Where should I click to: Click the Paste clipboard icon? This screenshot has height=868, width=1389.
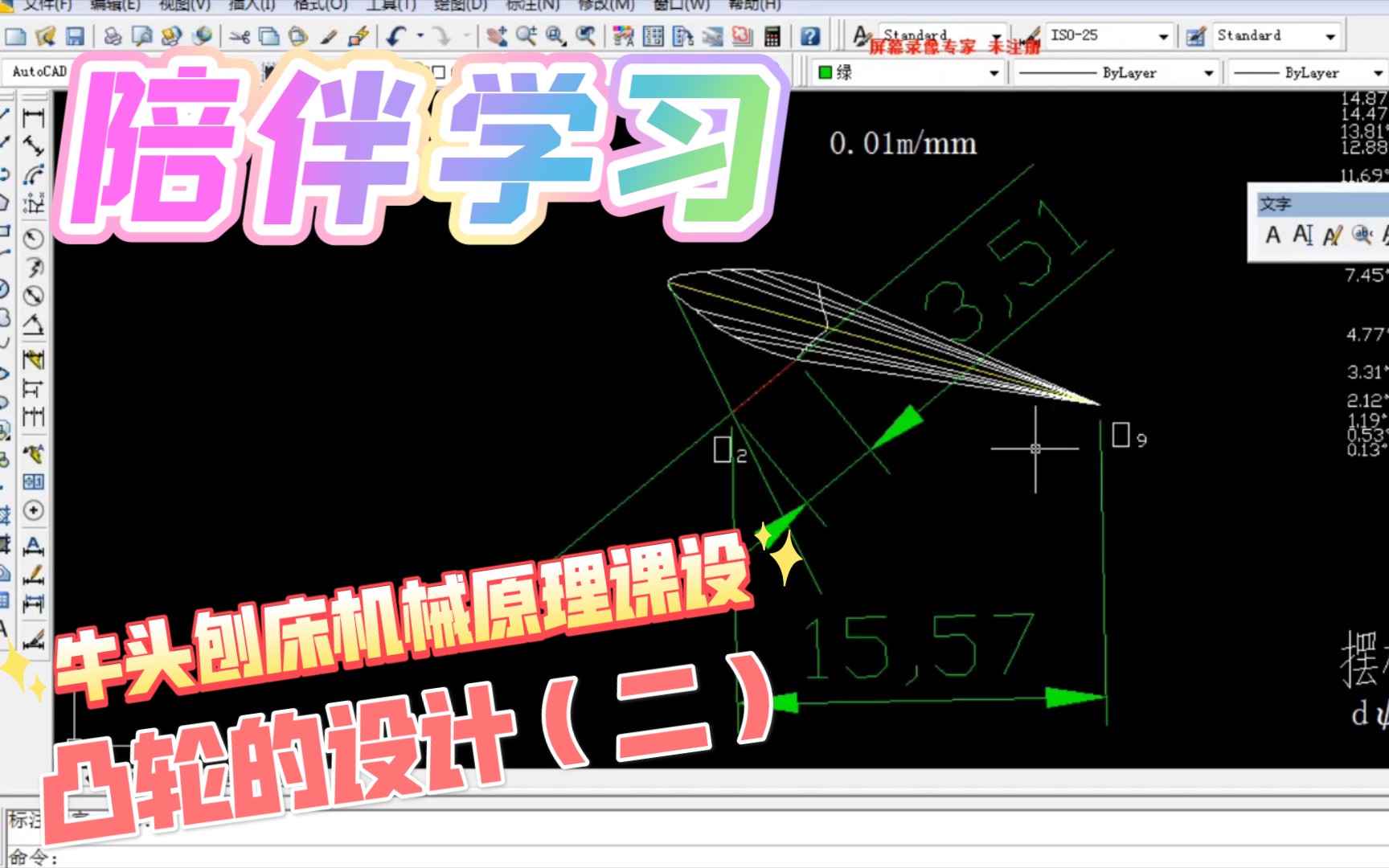[298, 36]
